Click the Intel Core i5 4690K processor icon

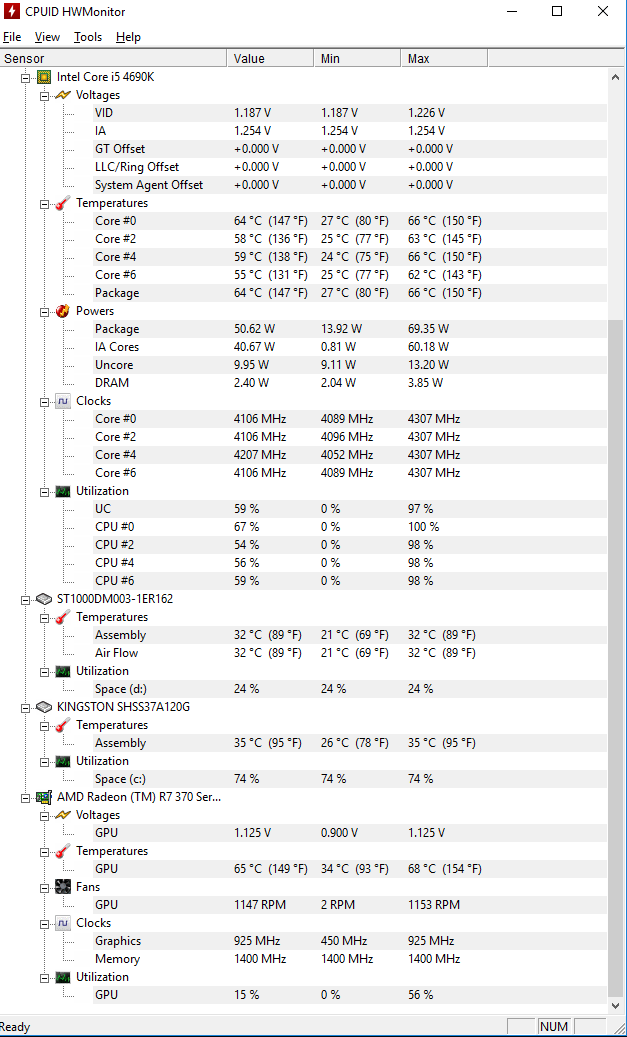click(44, 77)
